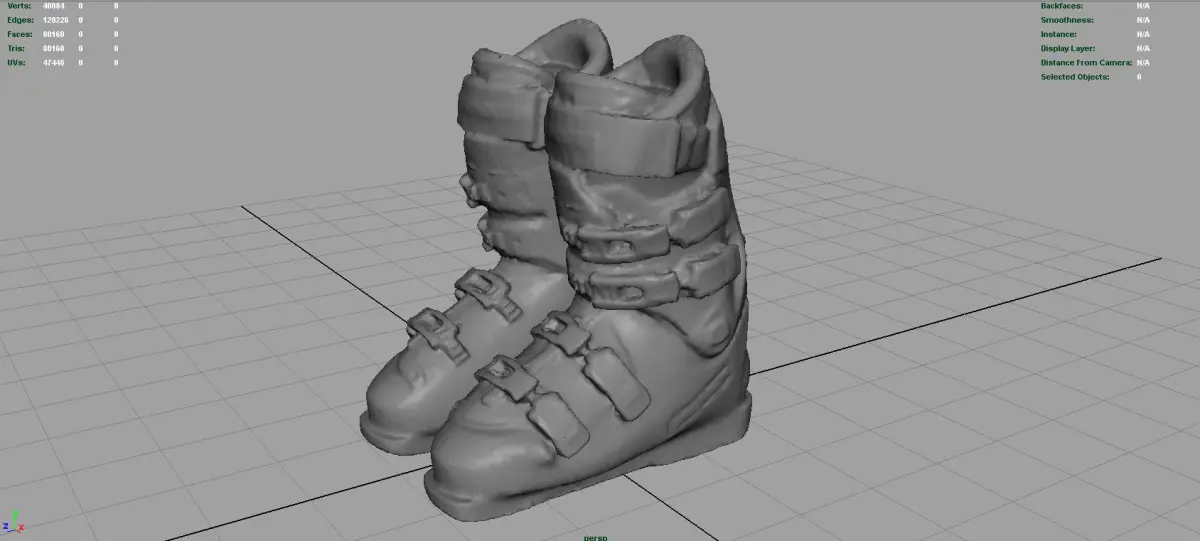Viewport: 1200px width, 541px height.
Task: Click the N/A value beside Display Layer
Action: point(1143,48)
